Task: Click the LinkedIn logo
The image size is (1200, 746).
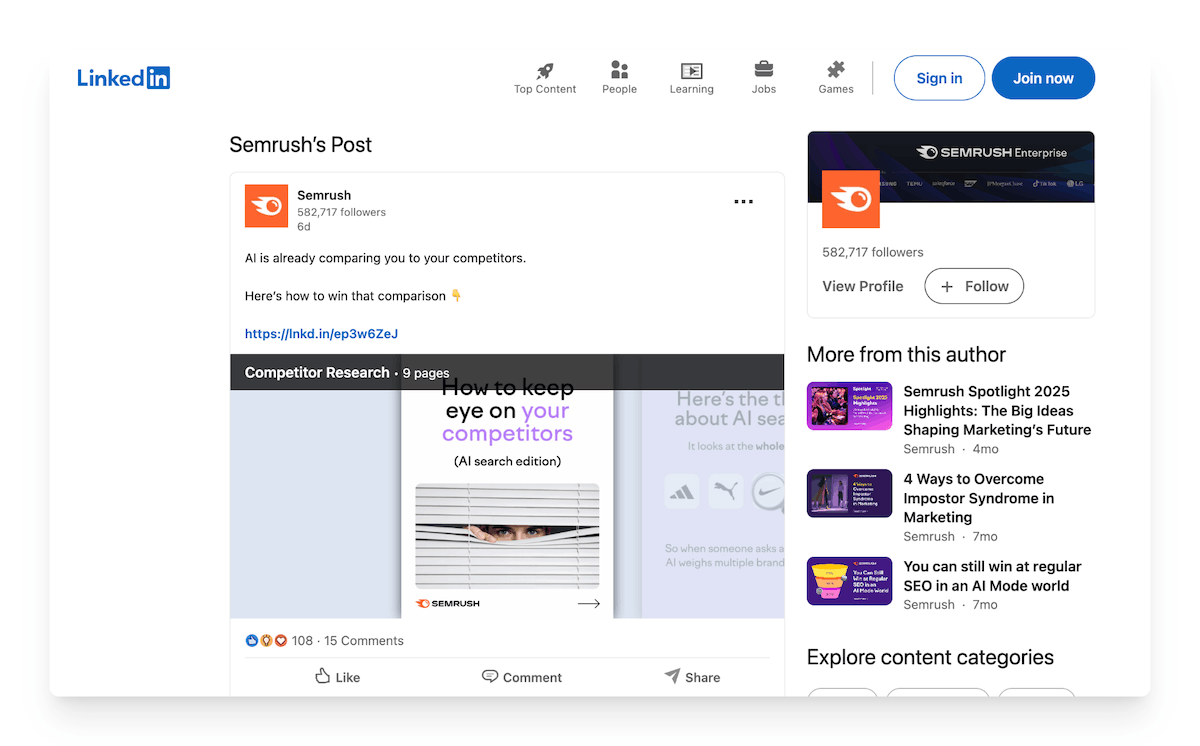Action: pos(123,77)
